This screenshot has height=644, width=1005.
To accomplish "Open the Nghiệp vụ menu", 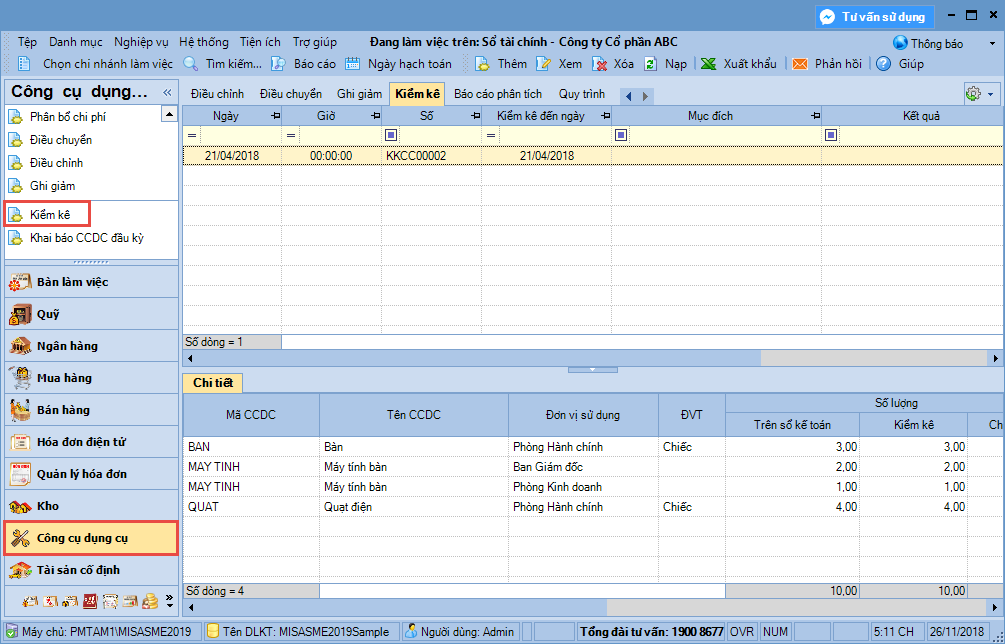I will pos(141,42).
